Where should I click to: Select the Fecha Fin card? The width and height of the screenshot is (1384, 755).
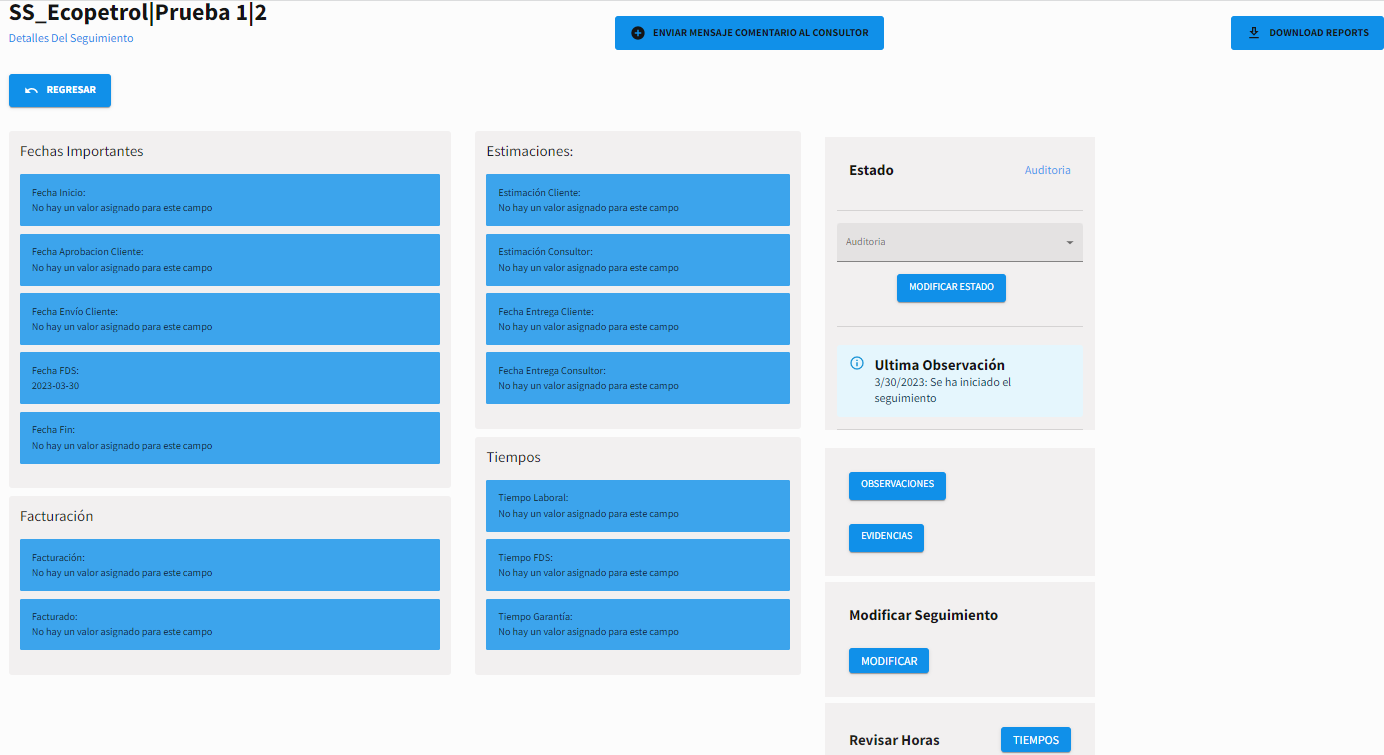pos(230,438)
